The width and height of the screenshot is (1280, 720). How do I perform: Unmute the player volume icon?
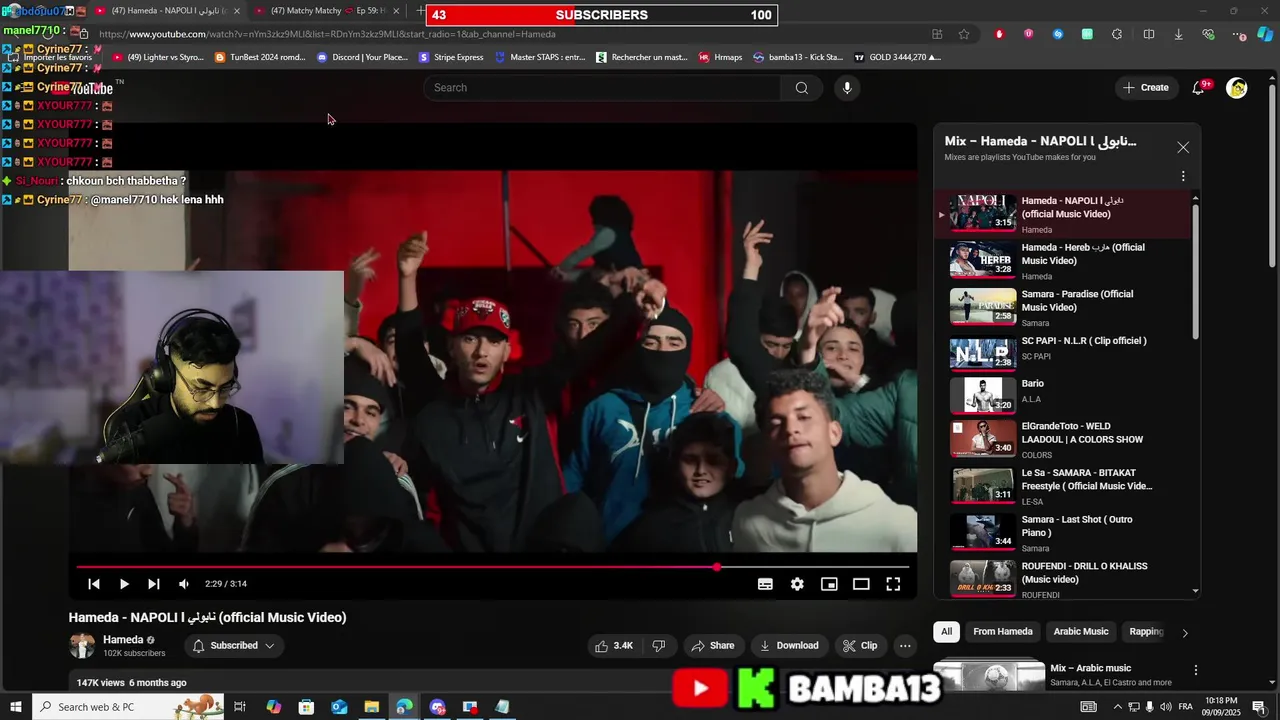click(184, 584)
